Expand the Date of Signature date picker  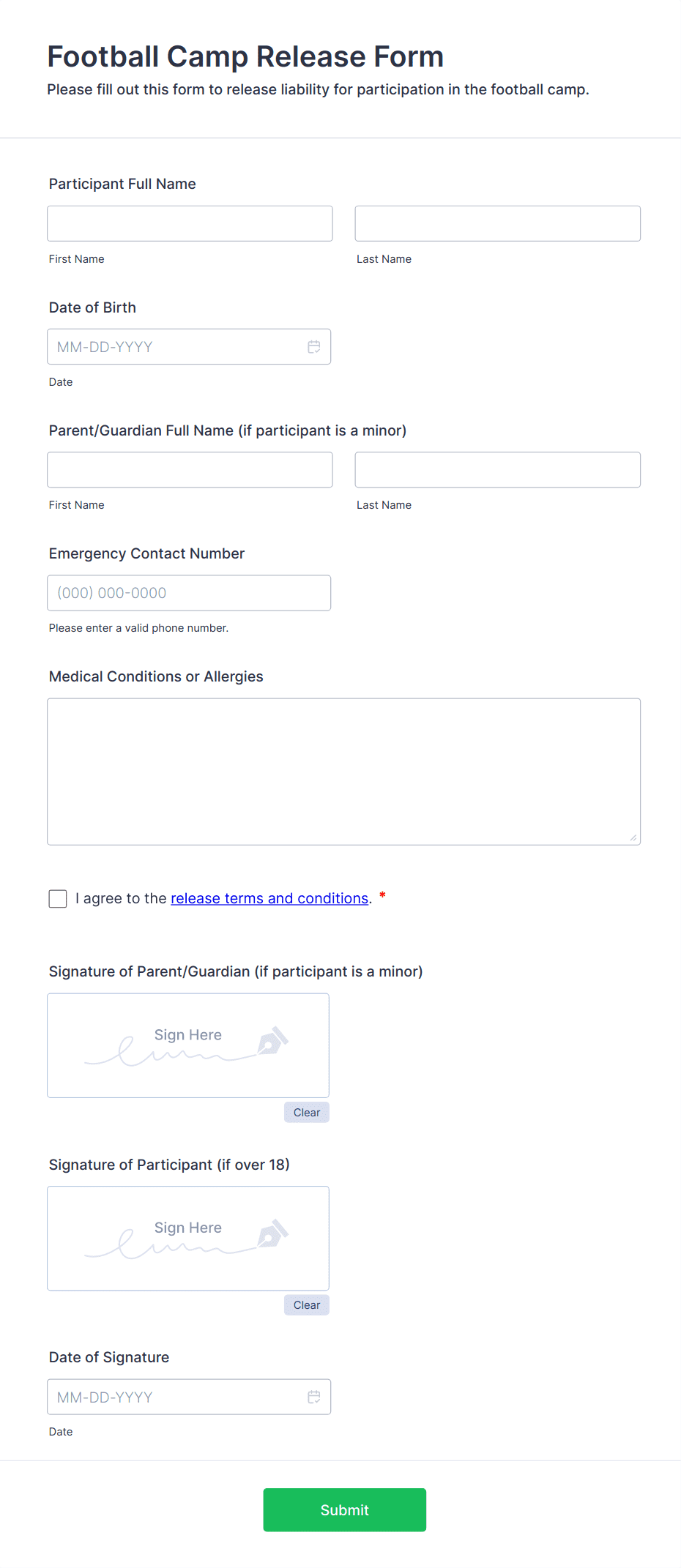314,1396
